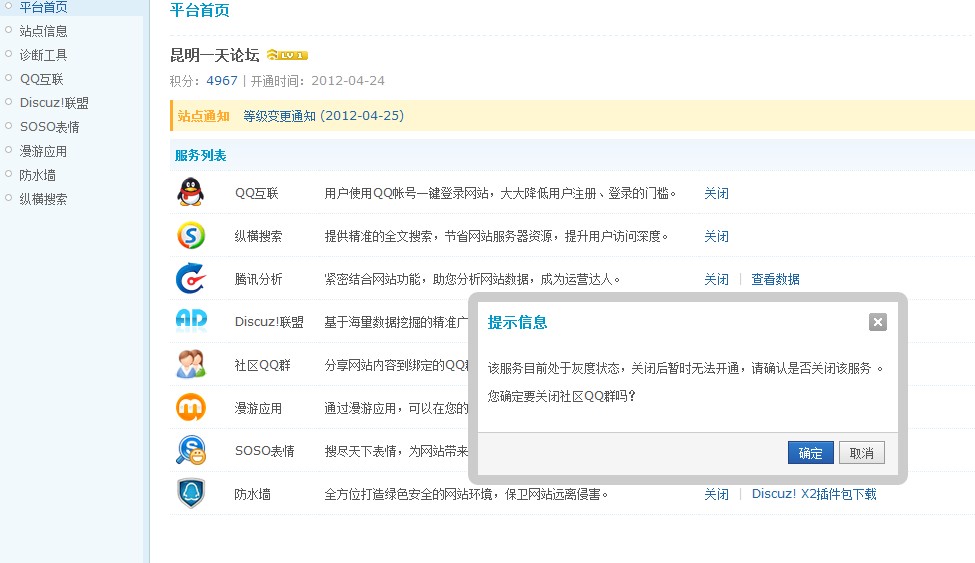The image size is (975, 563).
Task: Click 防水墙 service name in list
Action: tap(252, 494)
